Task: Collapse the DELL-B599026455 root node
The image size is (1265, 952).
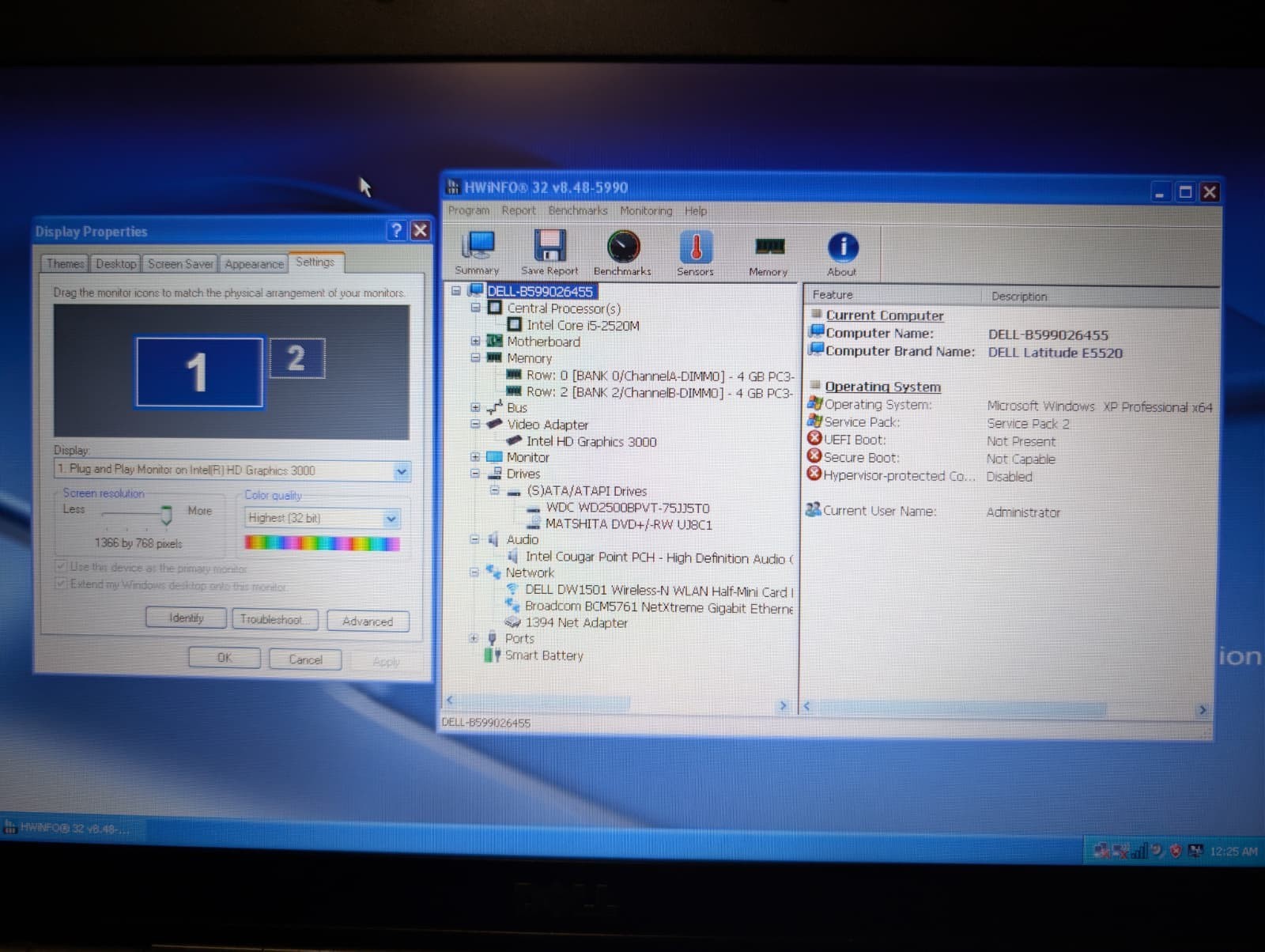Action: pyautogui.click(x=456, y=291)
